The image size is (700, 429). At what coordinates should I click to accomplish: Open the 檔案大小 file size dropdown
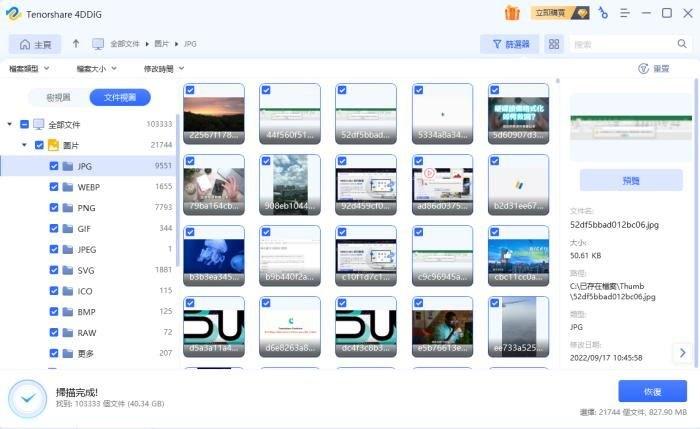[x=96, y=69]
